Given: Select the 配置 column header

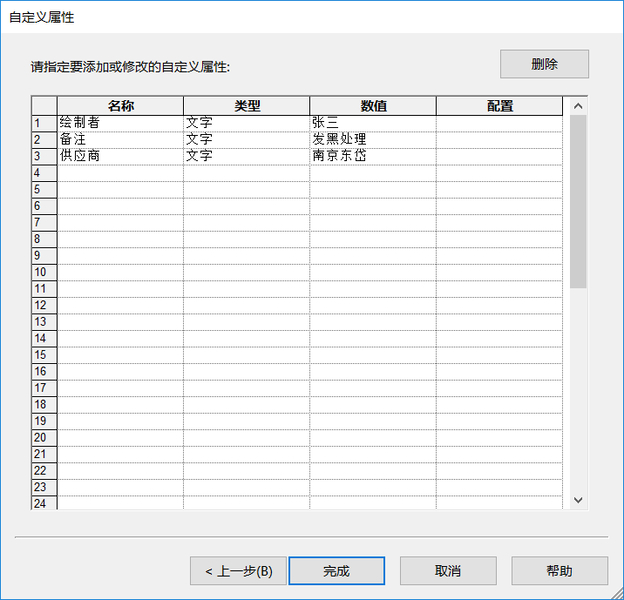Looking at the screenshot, I should [x=500, y=106].
